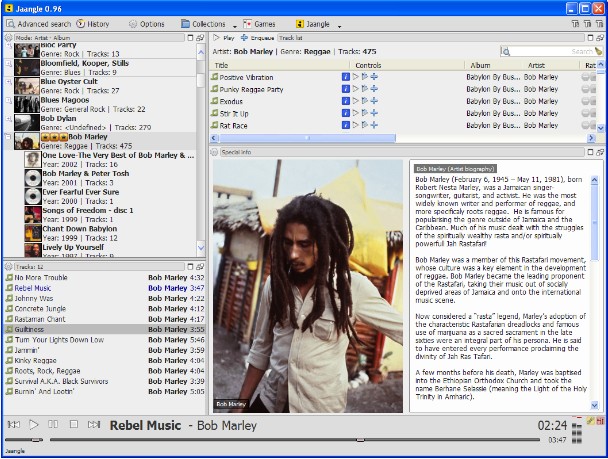608x459 pixels.
Task: Sort track list by Album column
Action: [480, 65]
